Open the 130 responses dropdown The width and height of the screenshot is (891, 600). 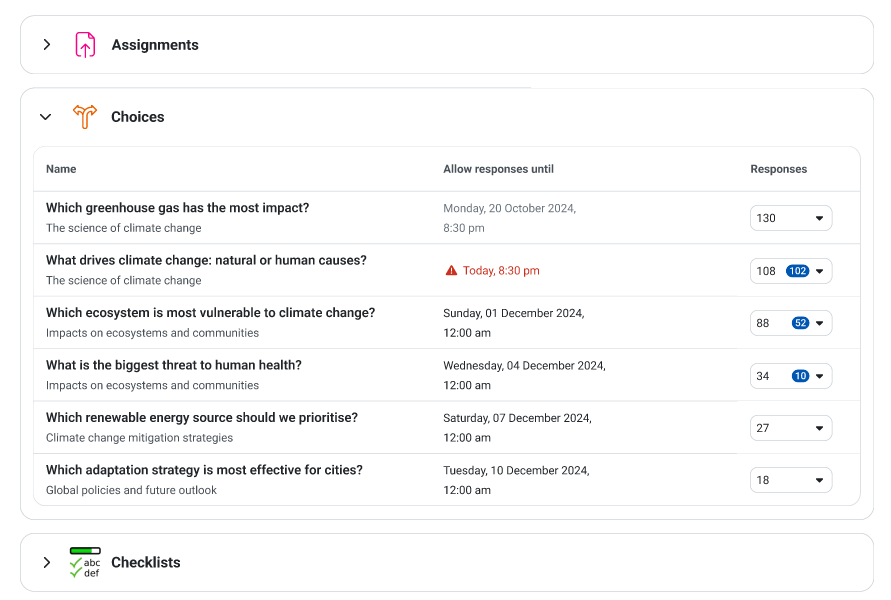(x=791, y=218)
